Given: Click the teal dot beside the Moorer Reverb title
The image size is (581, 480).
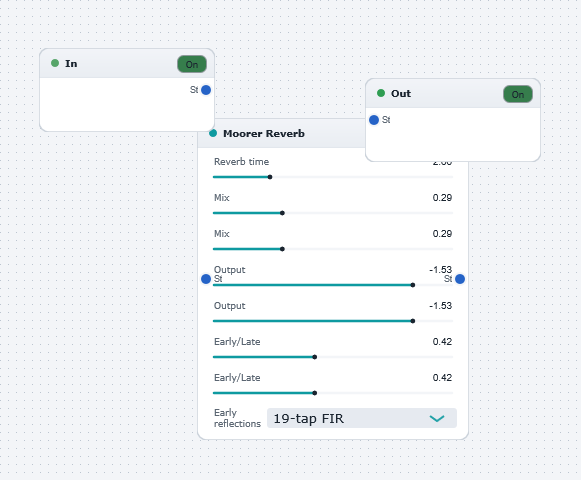Looking at the screenshot, I should (213, 133).
